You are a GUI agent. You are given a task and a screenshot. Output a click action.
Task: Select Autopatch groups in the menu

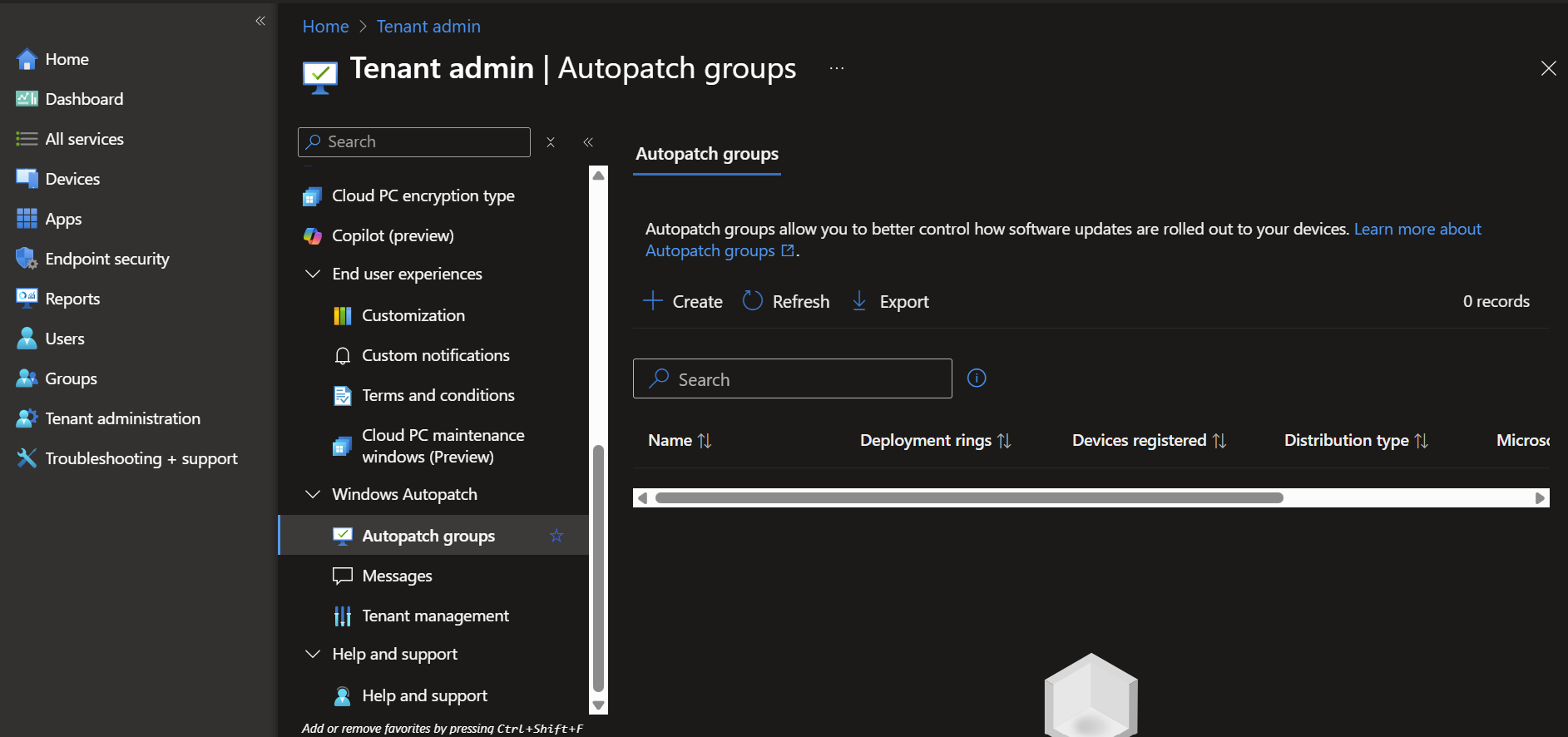click(x=433, y=536)
